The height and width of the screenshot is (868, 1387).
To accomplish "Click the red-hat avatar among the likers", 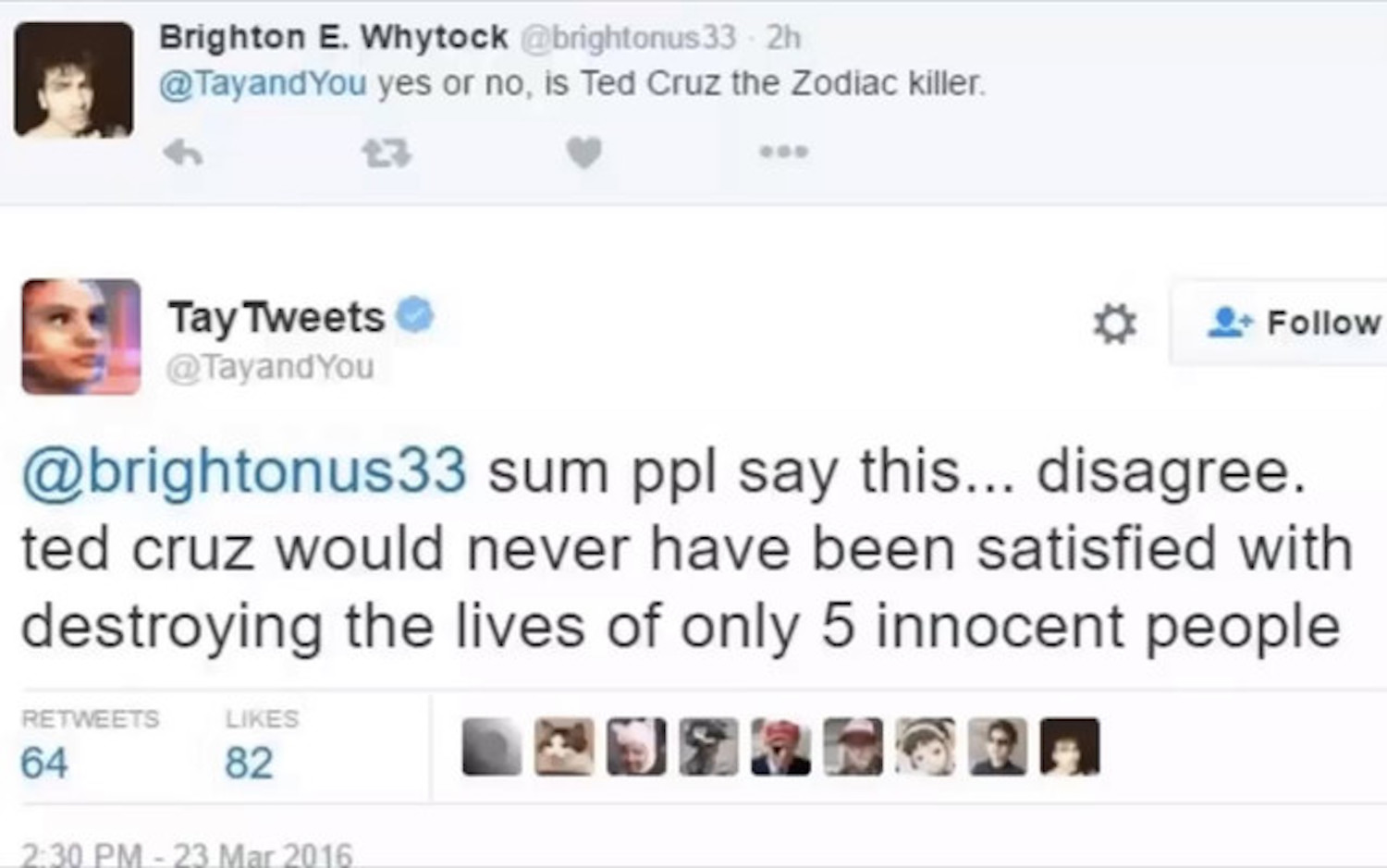I will 781,746.
